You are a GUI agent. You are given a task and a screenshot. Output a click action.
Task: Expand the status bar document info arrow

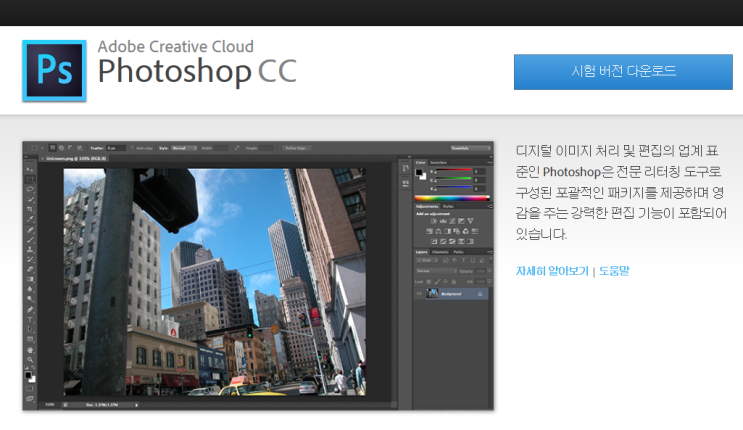click(136, 405)
